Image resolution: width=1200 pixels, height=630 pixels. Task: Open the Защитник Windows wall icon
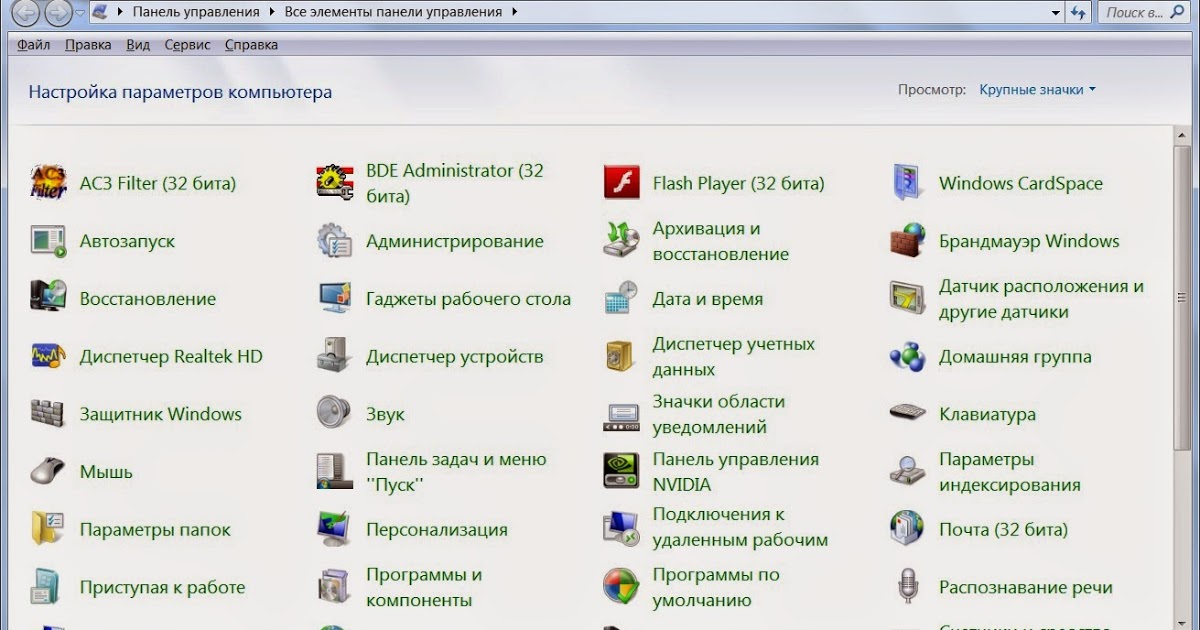point(48,414)
